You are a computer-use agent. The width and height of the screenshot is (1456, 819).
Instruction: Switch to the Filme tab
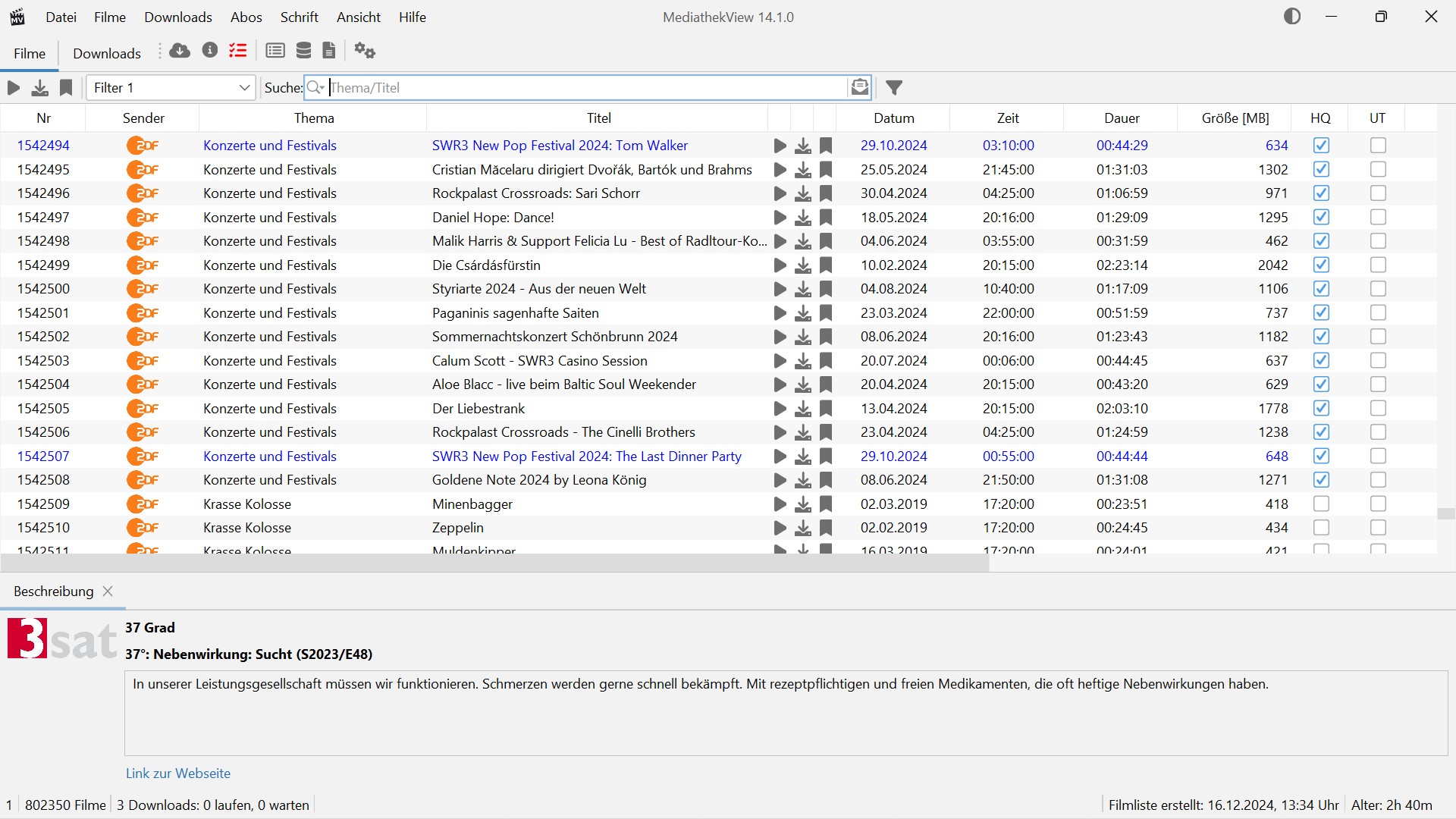pos(30,53)
